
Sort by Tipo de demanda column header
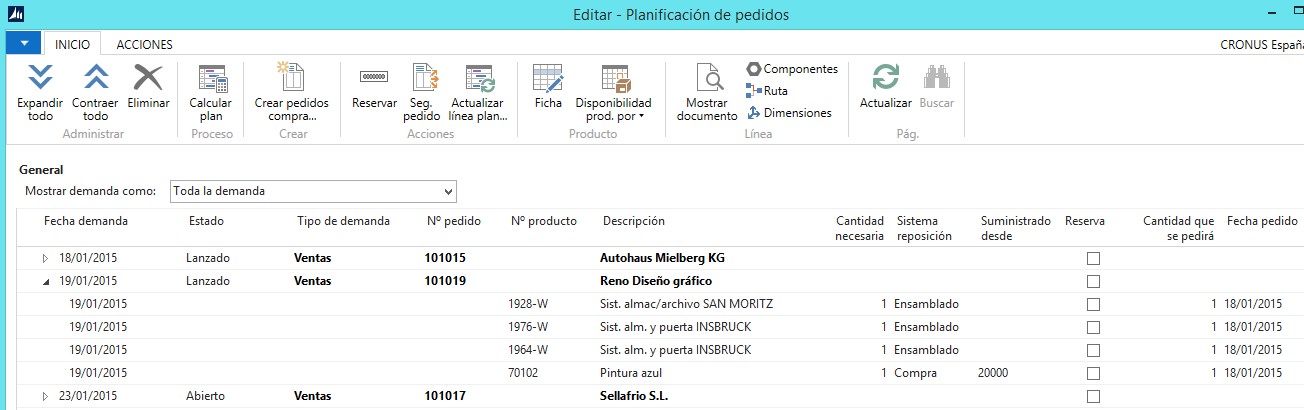click(343, 221)
